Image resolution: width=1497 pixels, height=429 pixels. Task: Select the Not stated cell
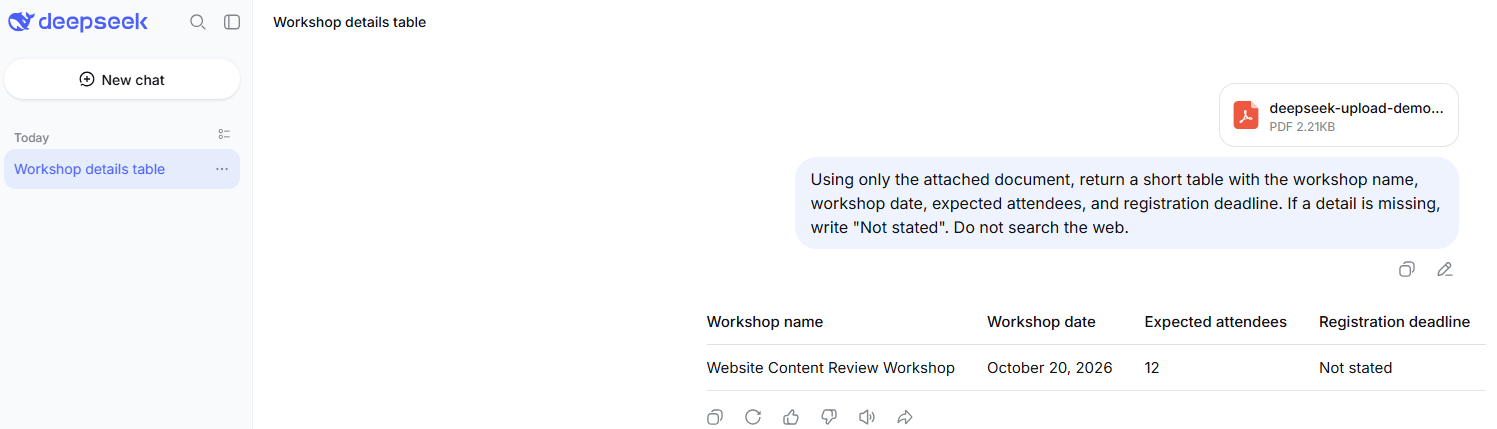pos(1355,368)
